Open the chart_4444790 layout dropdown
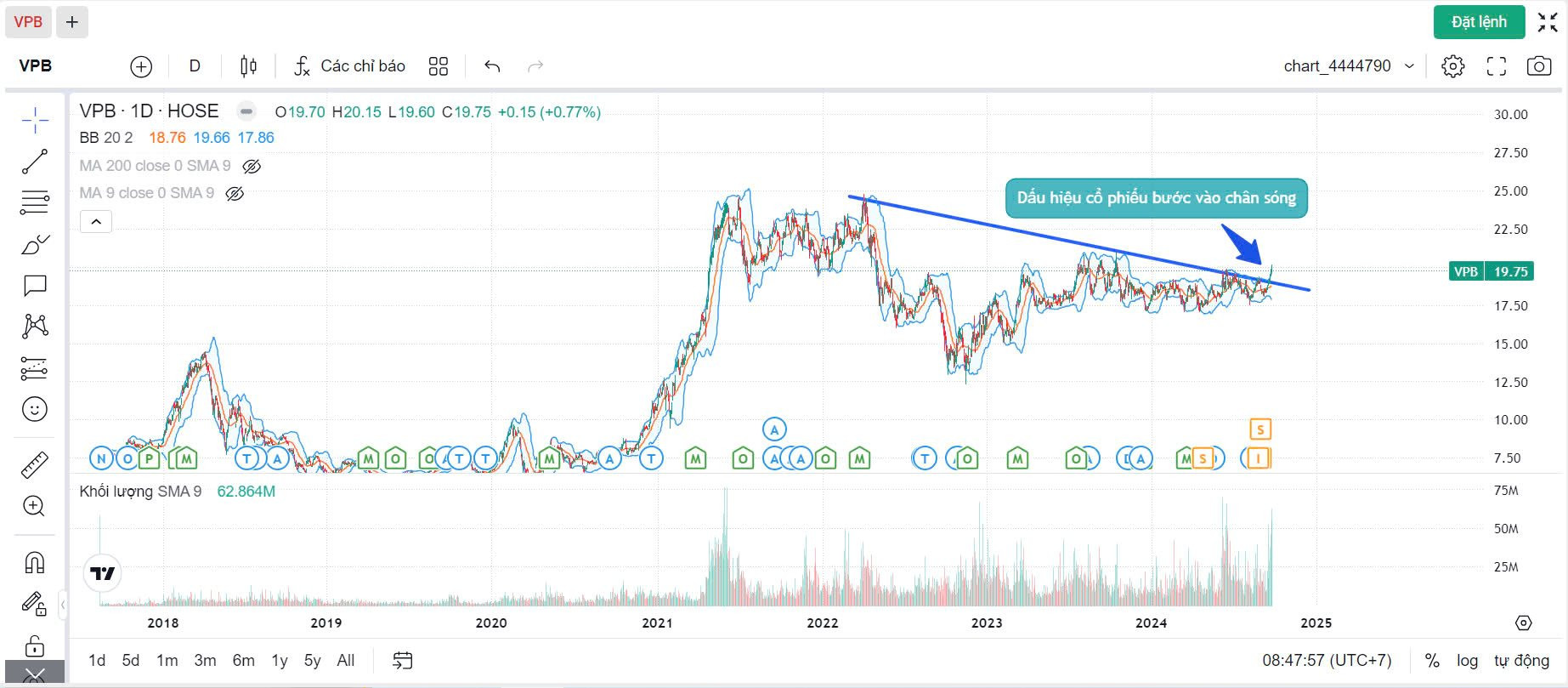The image size is (1568, 688). point(1349,66)
